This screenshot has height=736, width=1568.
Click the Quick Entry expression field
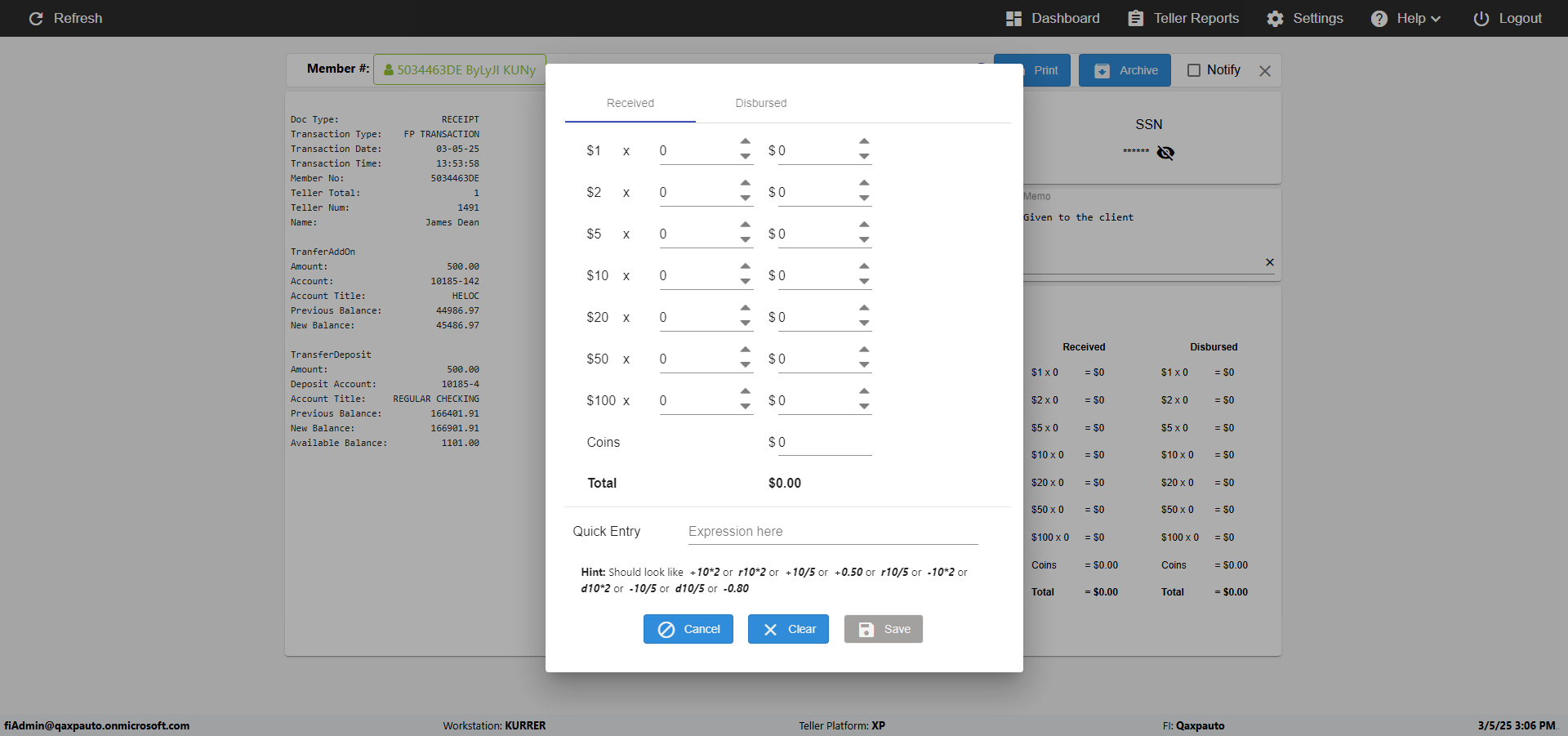(x=833, y=532)
